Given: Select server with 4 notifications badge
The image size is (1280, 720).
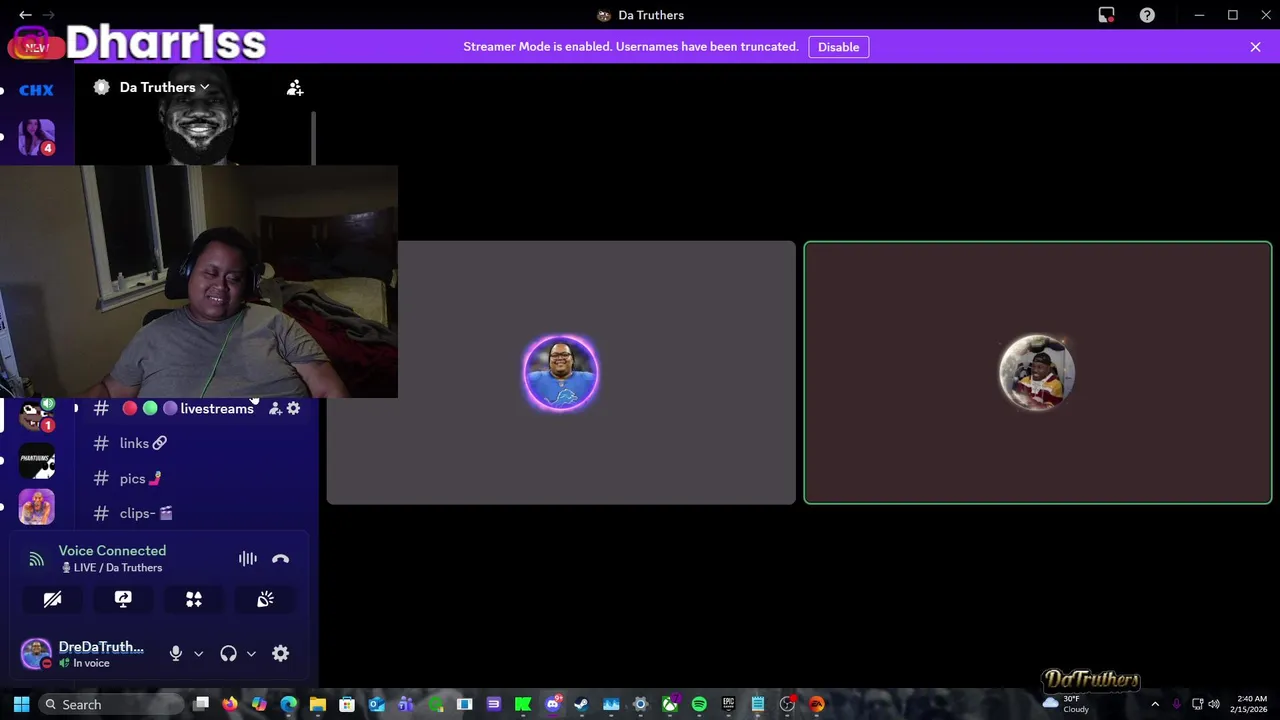Looking at the screenshot, I should [x=36, y=137].
